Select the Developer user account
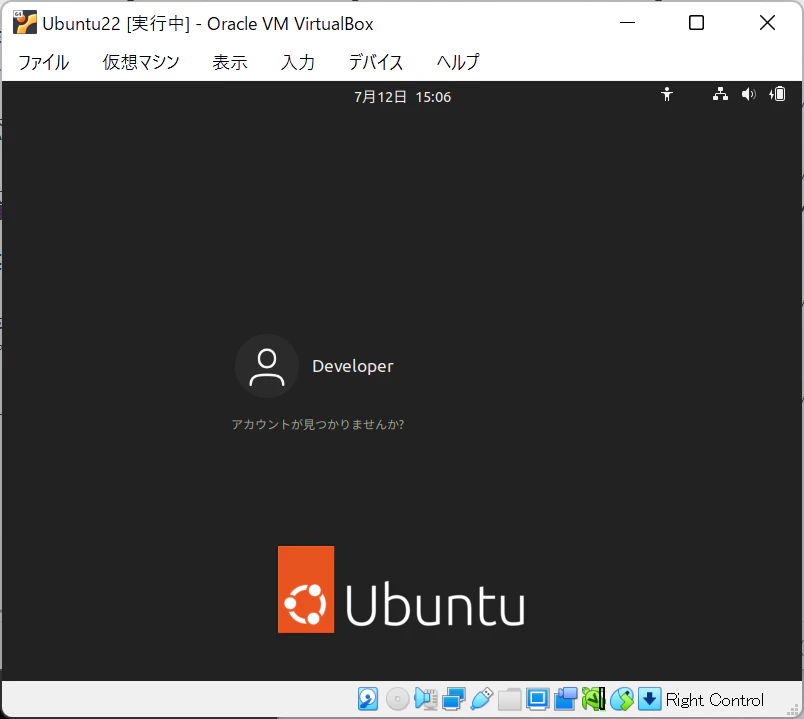 click(x=353, y=366)
